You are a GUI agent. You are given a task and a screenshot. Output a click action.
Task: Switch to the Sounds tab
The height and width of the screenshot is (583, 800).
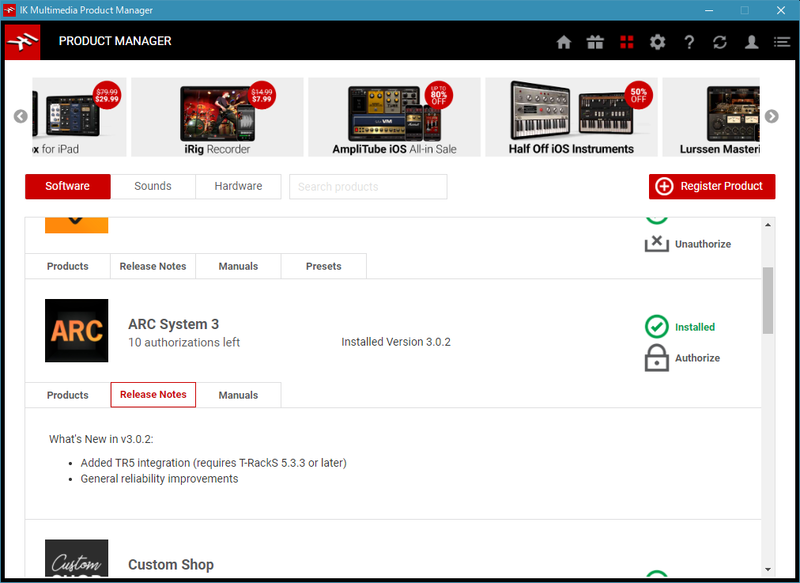(153, 186)
